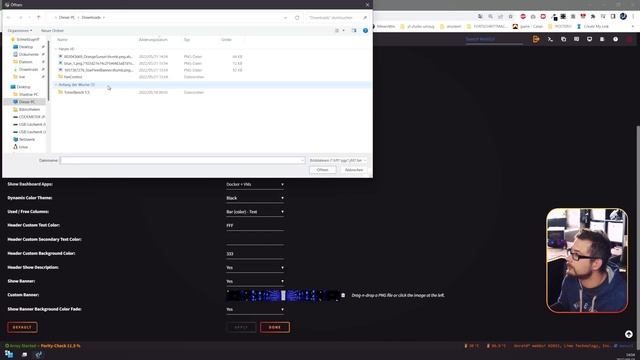
Task: Select Schnellzugriff in navigation pane
Action: (x=25, y=40)
